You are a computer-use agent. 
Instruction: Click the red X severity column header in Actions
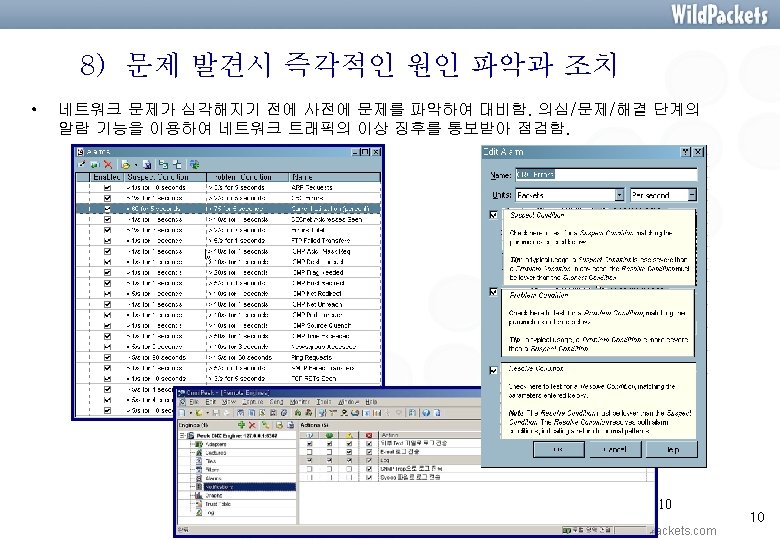(x=369, y=435)
